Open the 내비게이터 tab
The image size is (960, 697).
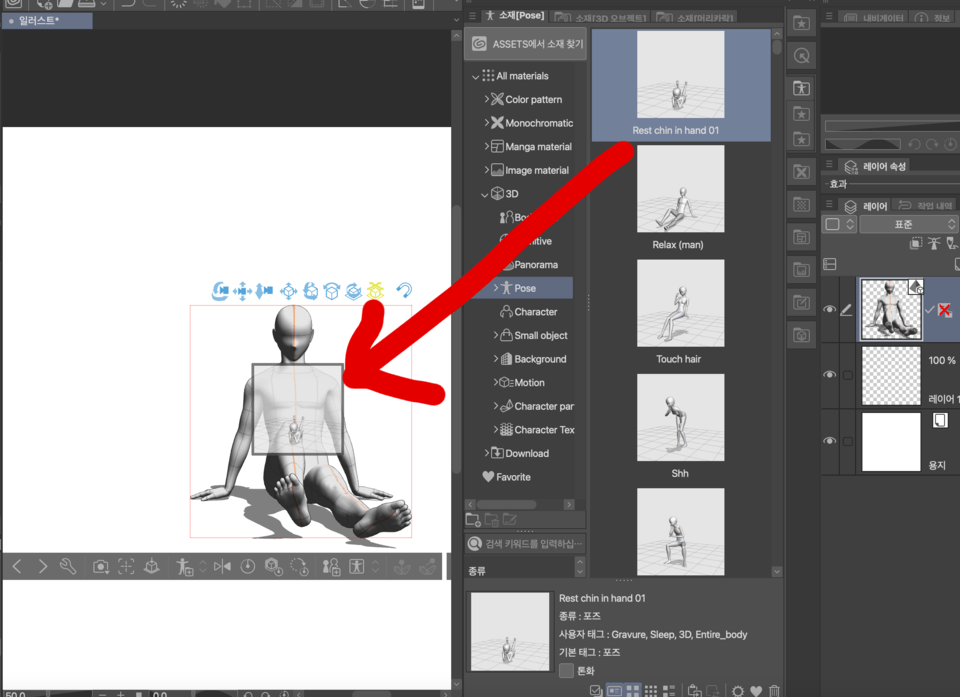coord(874,17)
